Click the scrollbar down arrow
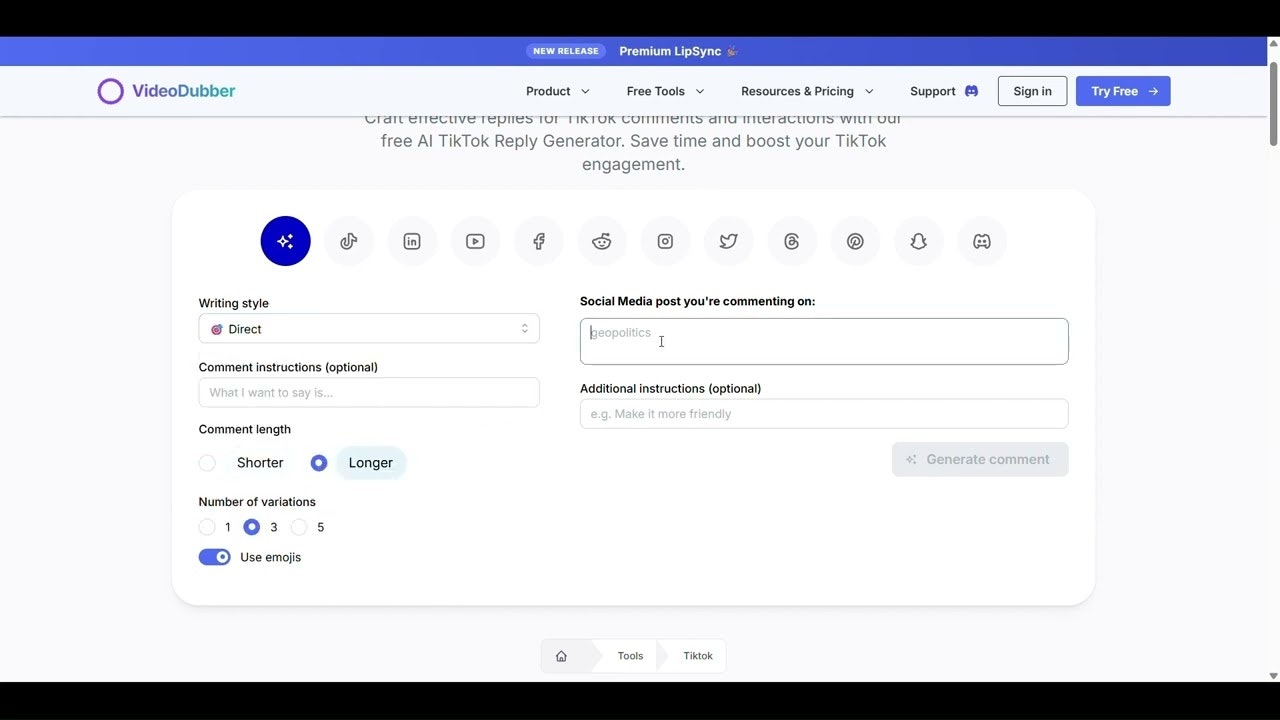Viewport: 1280px width, 720px height. click(x=1273, y=676)
